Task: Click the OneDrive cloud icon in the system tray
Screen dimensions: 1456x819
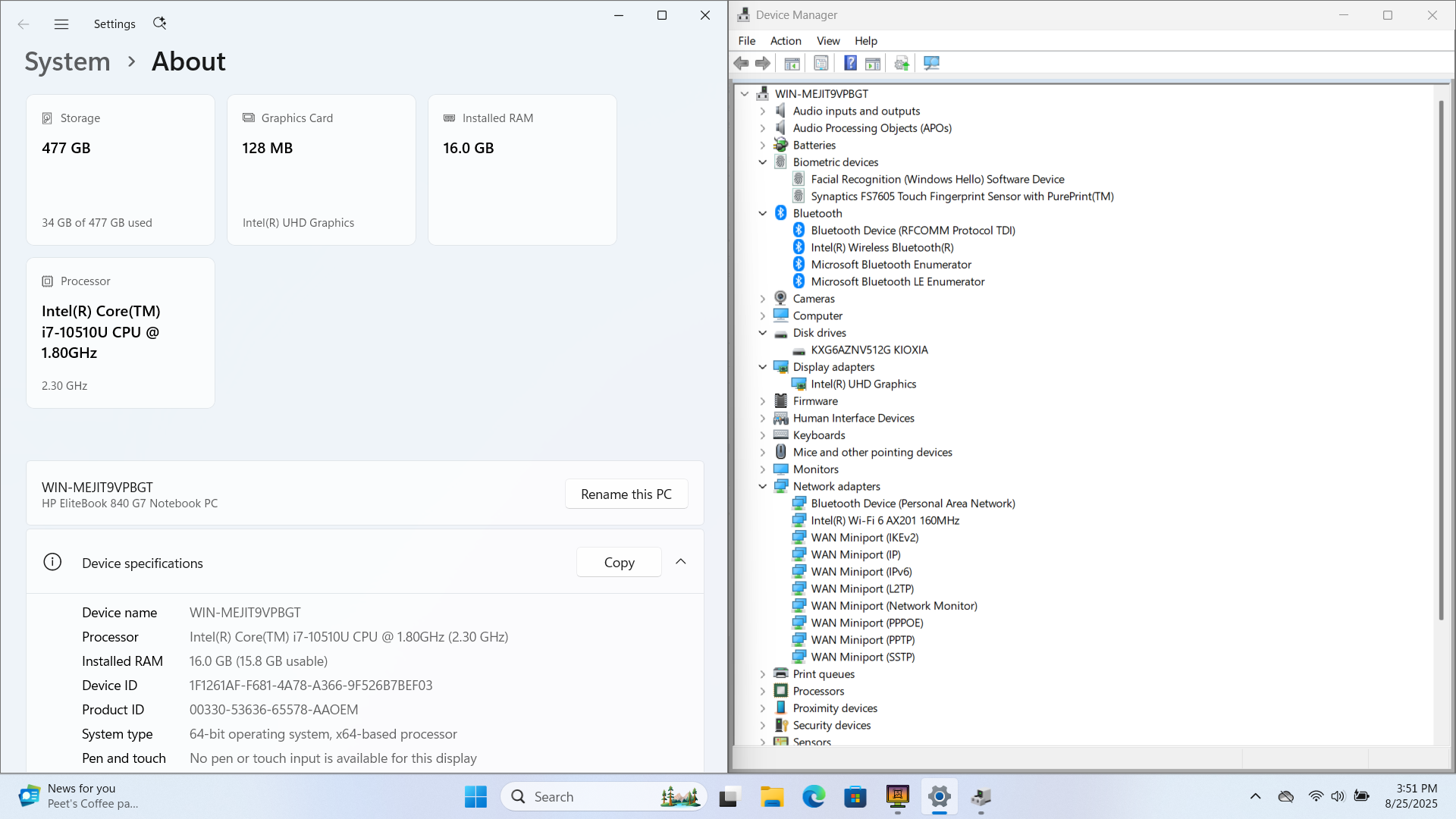Action: 1286,796
